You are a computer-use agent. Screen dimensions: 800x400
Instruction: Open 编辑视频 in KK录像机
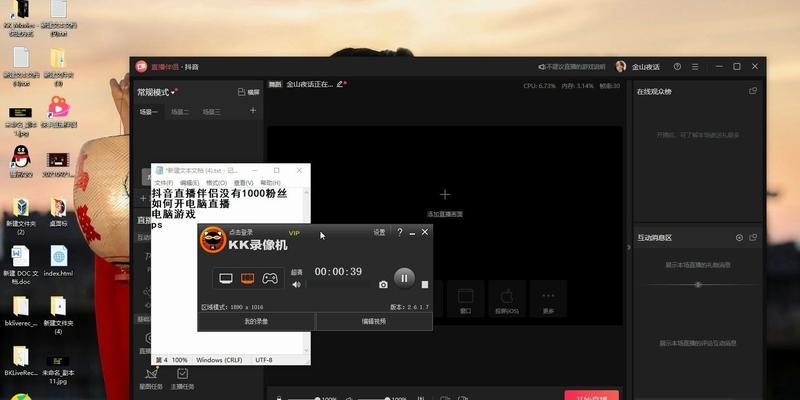pyautogui.click(x=374, y=321)
